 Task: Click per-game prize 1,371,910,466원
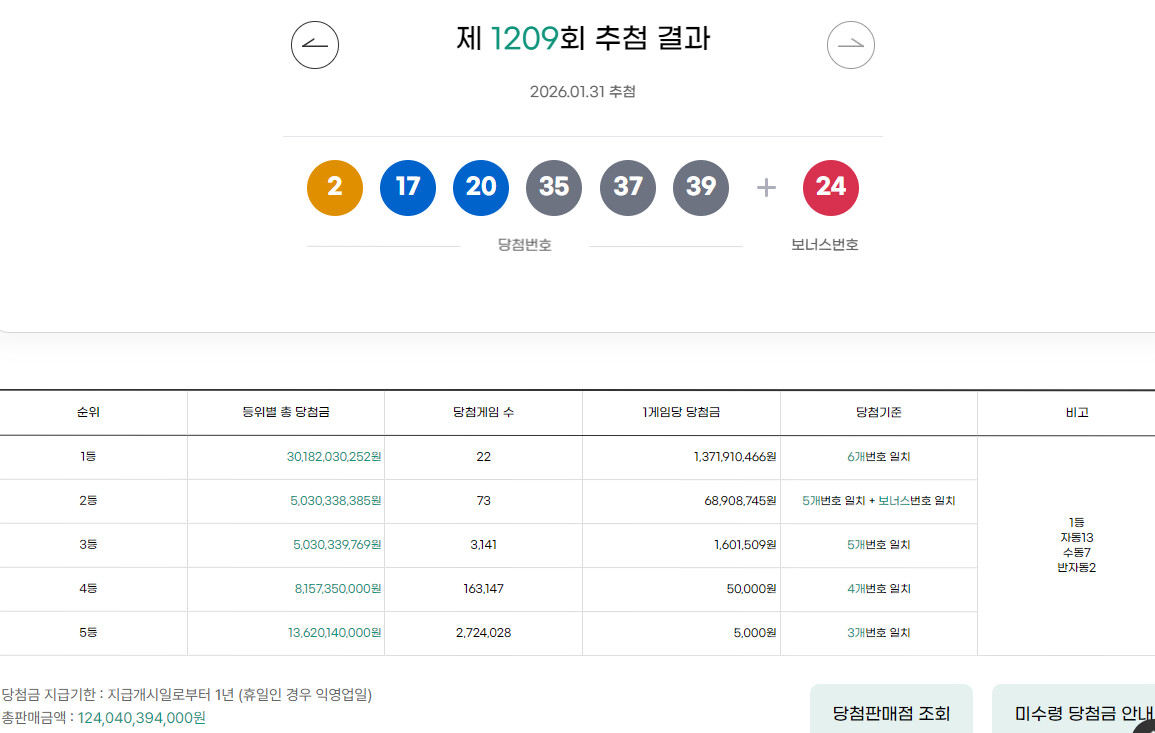735,457
